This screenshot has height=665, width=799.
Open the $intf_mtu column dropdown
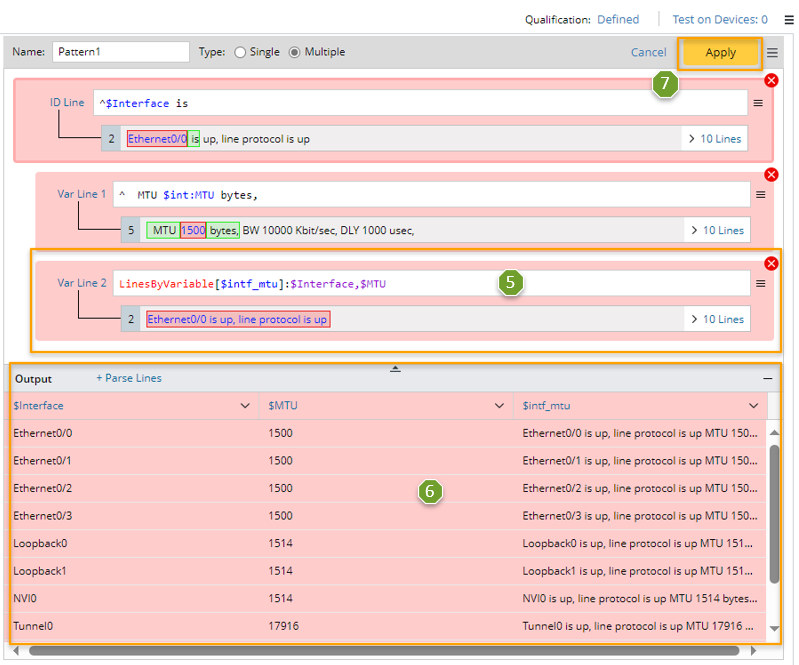[756, 406]
